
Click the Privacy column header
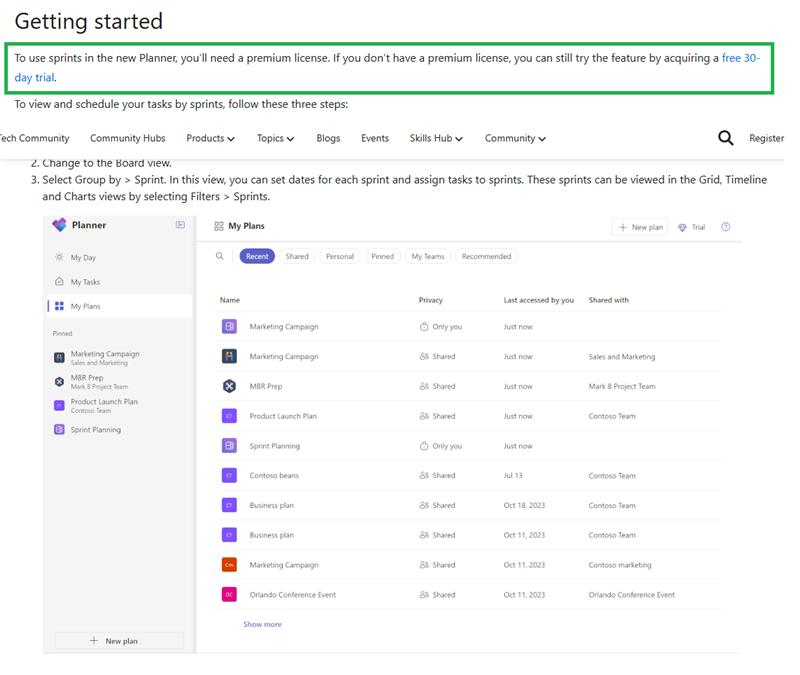tap(431, 300)
